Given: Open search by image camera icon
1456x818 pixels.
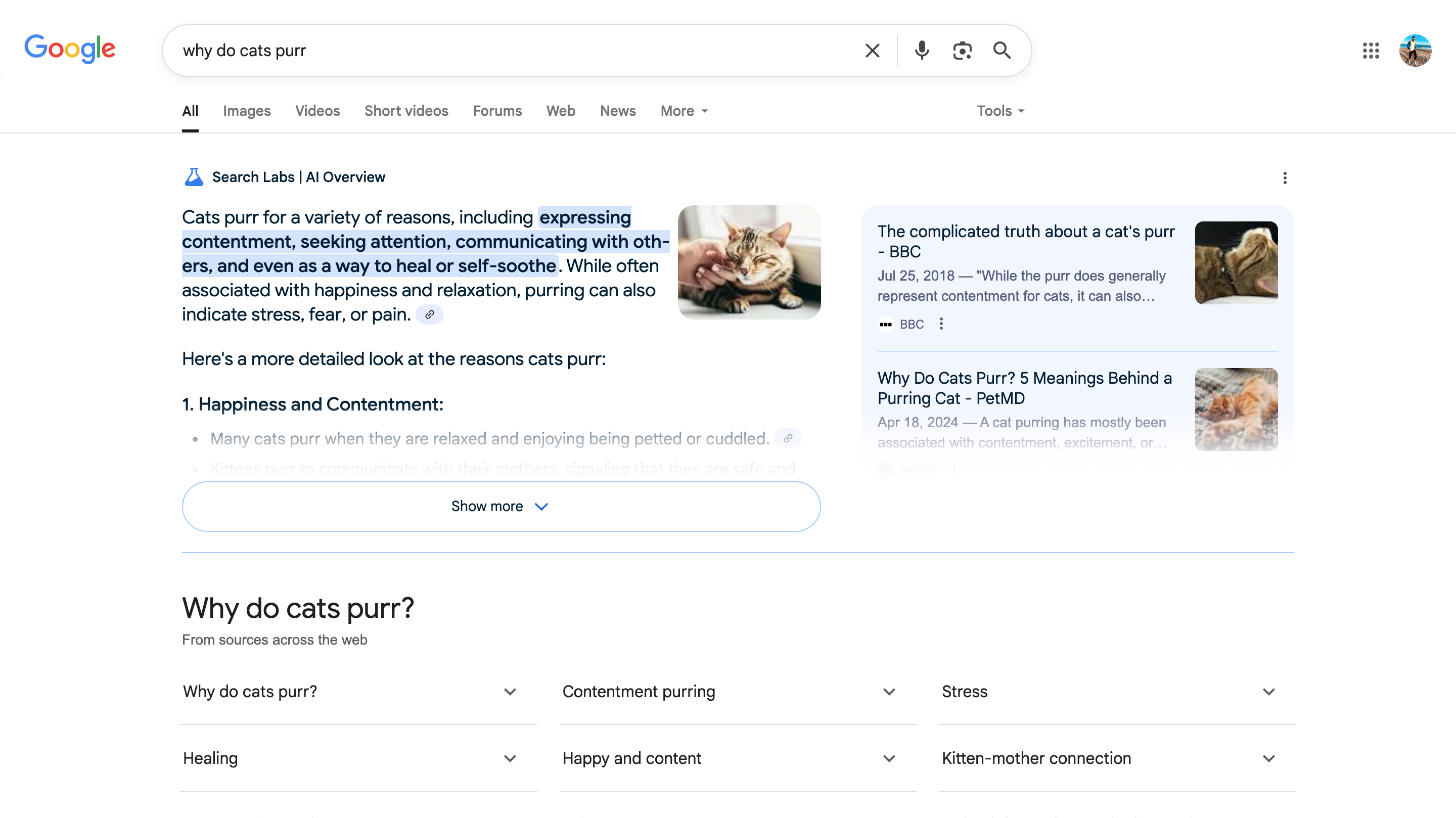Looking at the screenshot, I should coord(962,51).
